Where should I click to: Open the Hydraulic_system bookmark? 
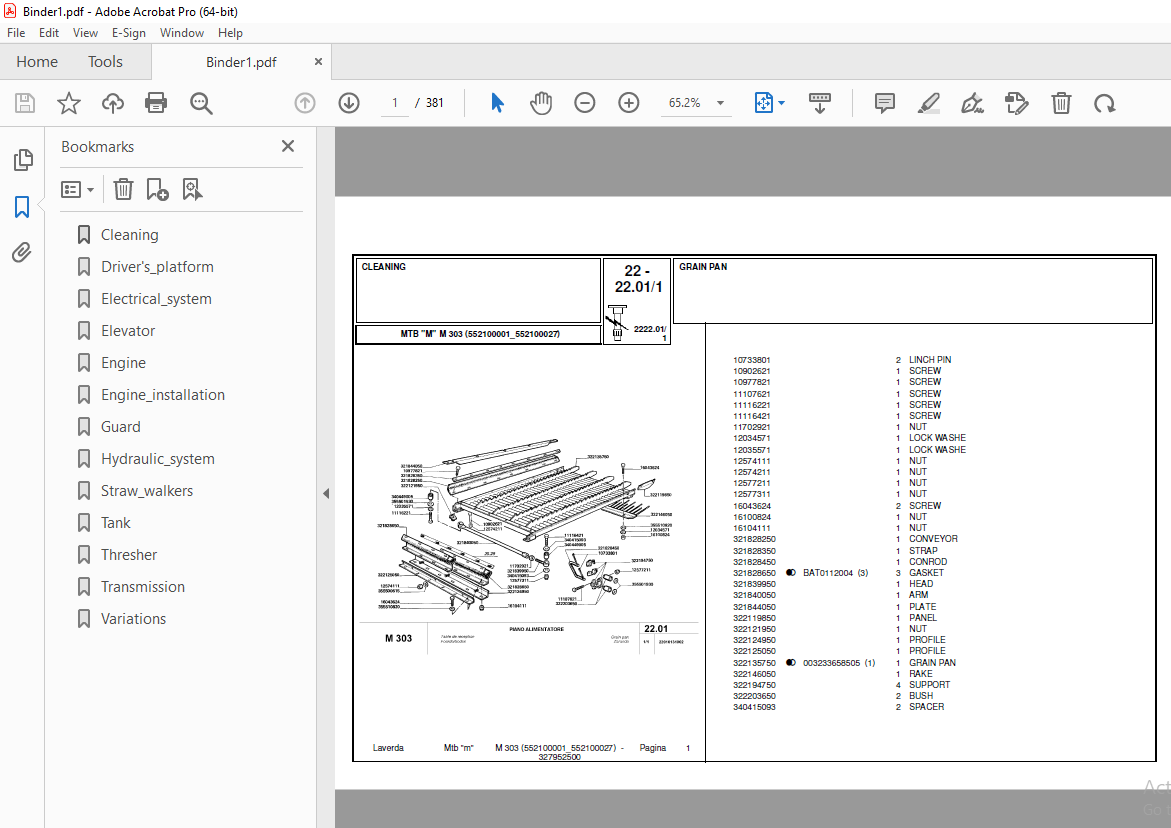click(158, 459)
